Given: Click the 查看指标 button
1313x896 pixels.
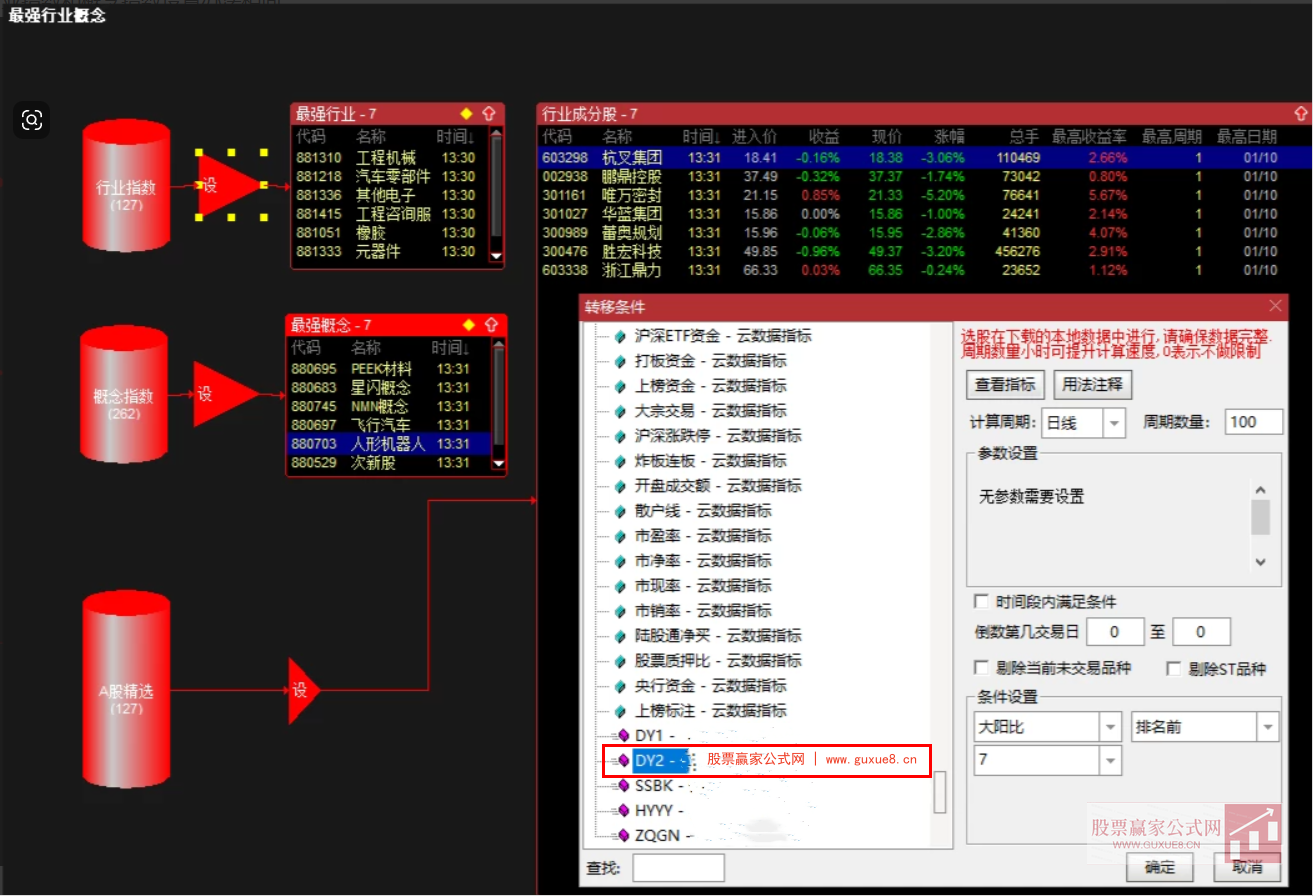Looking at the screenshot, I should coord(1004,384).
